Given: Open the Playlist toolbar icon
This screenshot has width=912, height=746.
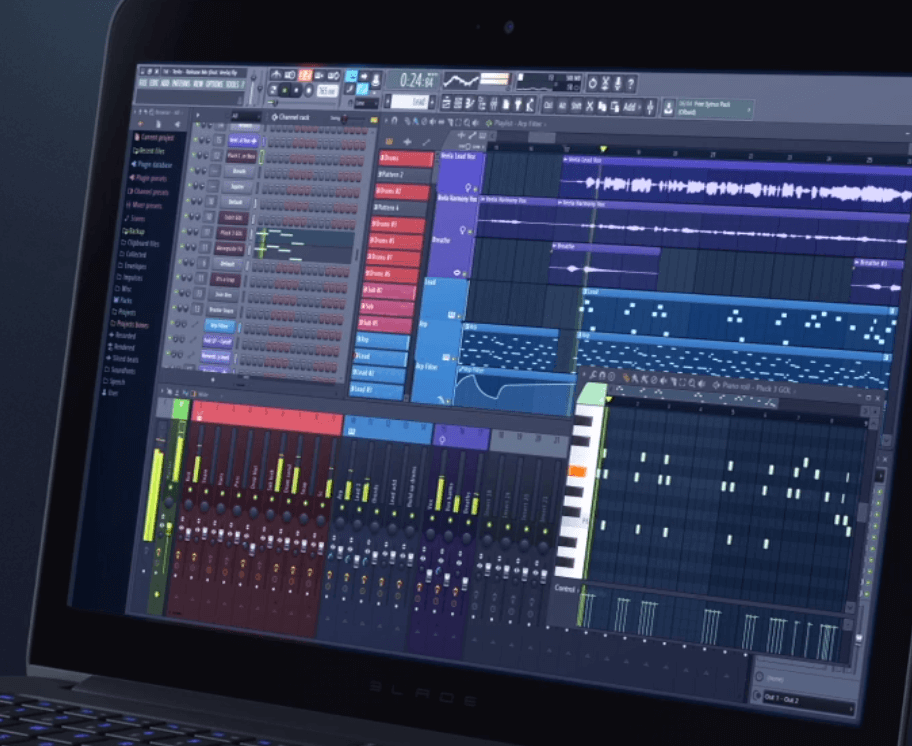Looking at the screenshot, I should tap(446, 102).
